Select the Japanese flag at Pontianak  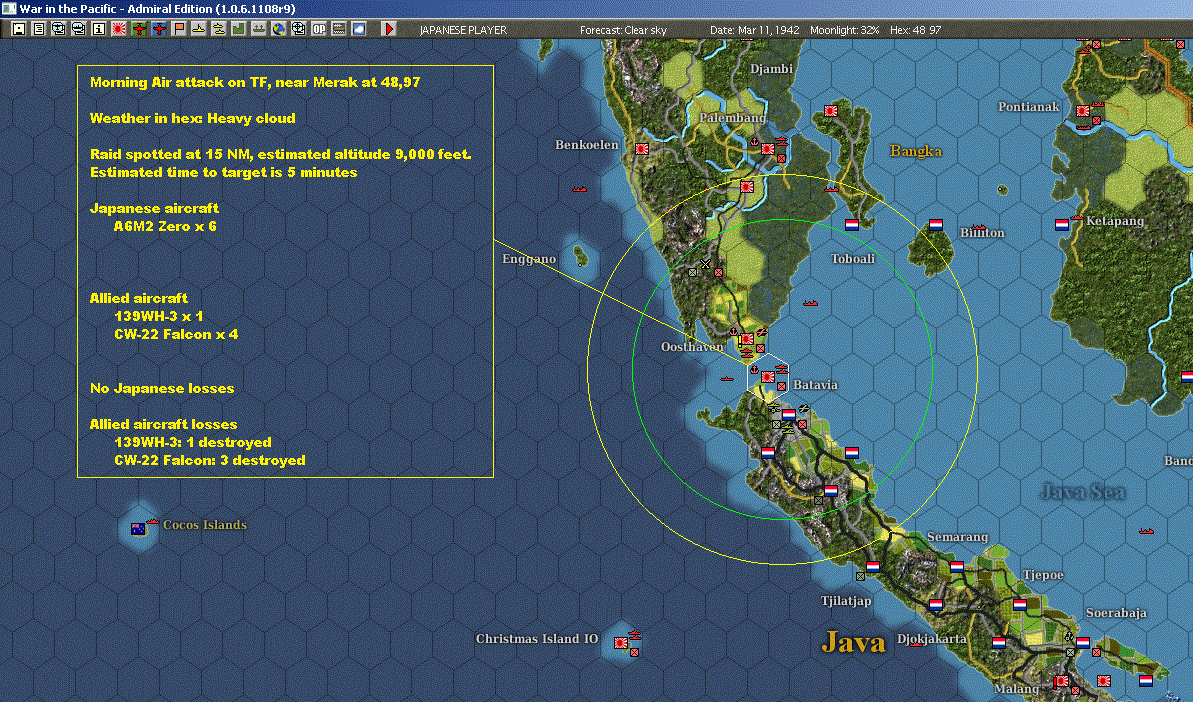pyautogui.click(x=1083, y=111)
